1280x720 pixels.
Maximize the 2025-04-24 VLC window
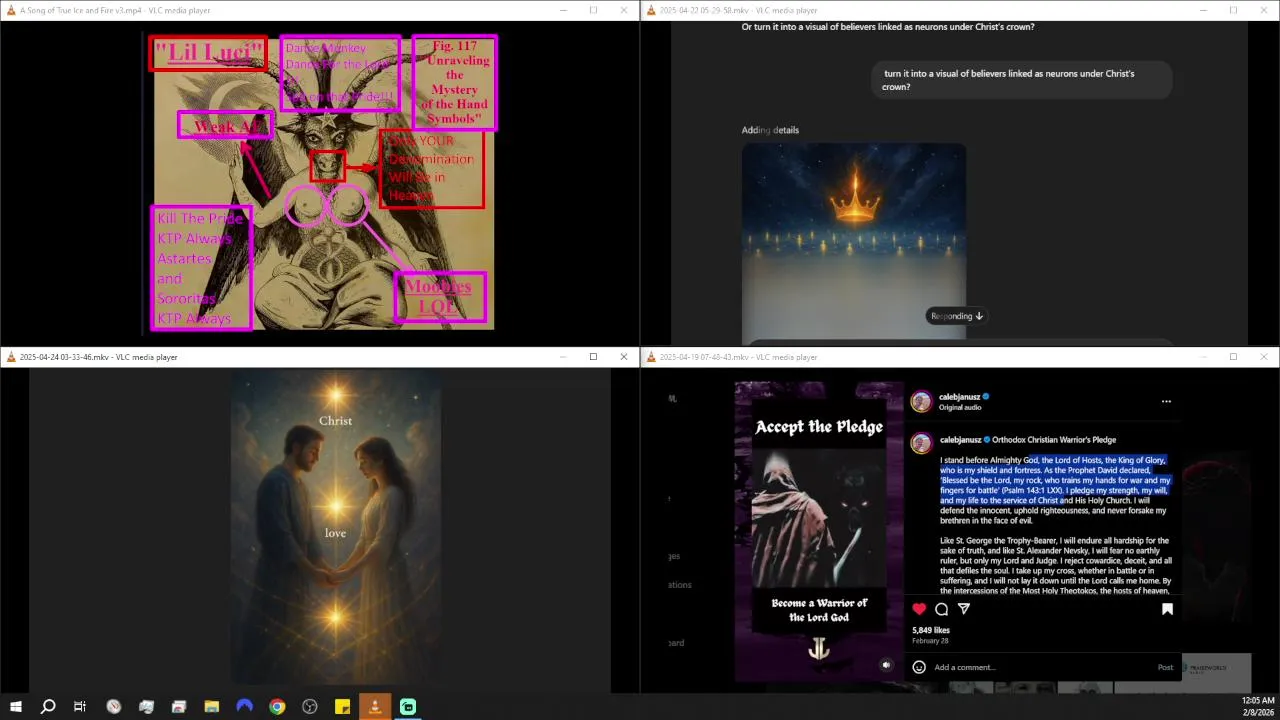tap(593, 357)
